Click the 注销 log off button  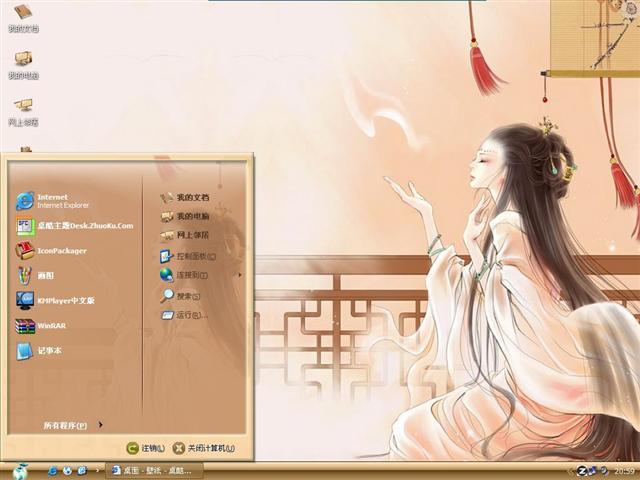(146, 448)
